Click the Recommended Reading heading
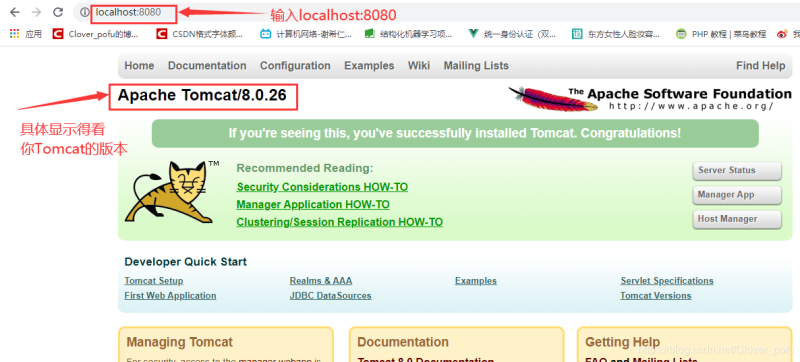This screenshot has width=800, height=362. 305,168
